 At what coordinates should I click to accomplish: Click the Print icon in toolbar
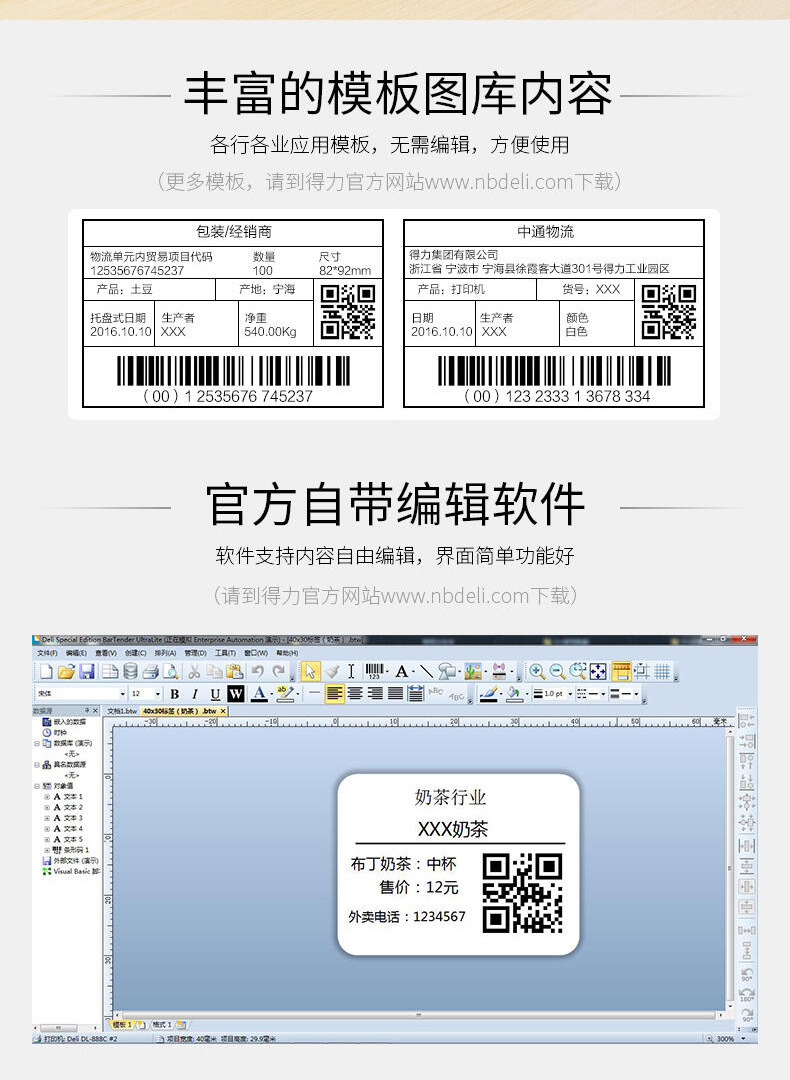151,671
